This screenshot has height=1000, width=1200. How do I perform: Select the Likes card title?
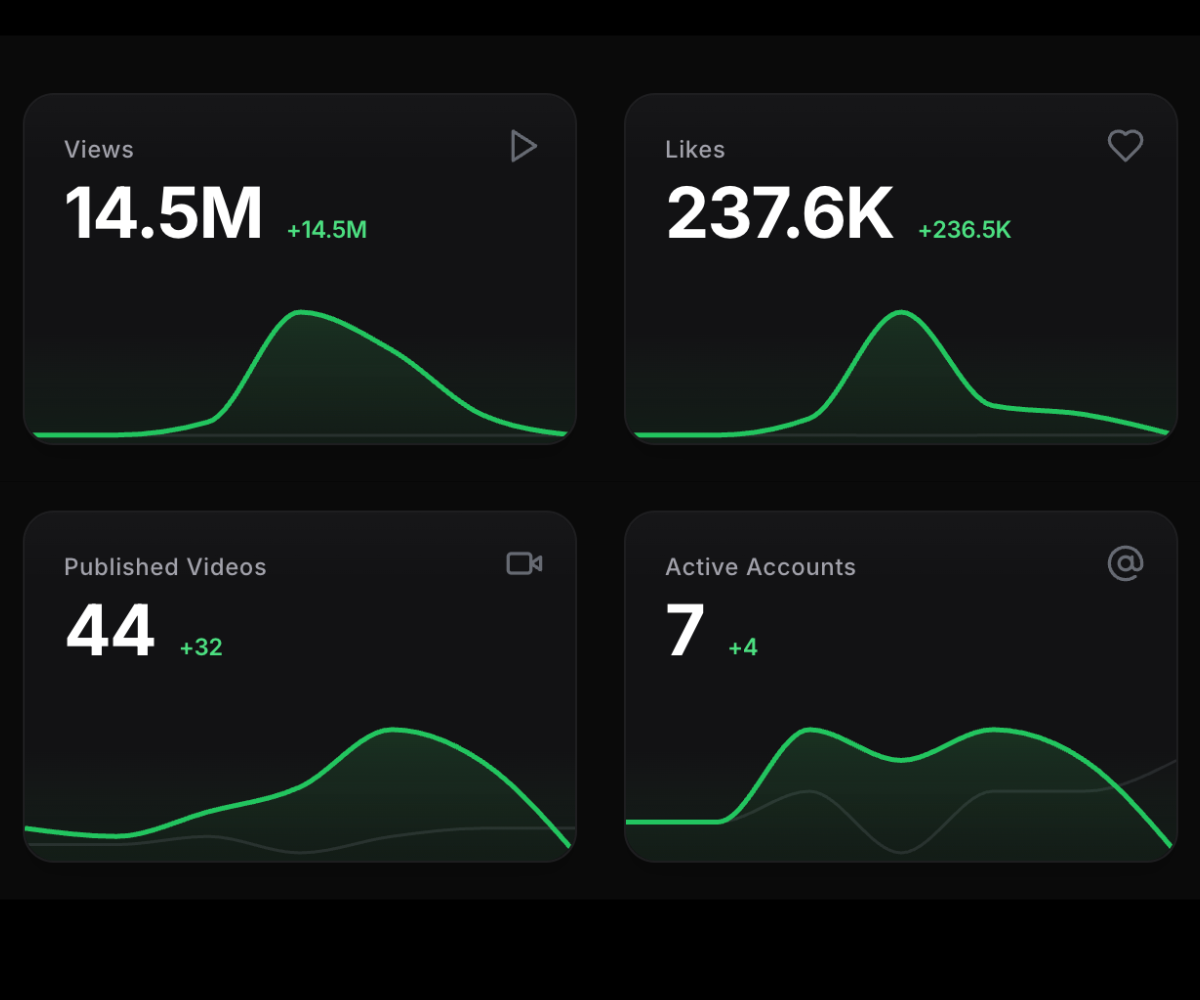pos(695,150)
